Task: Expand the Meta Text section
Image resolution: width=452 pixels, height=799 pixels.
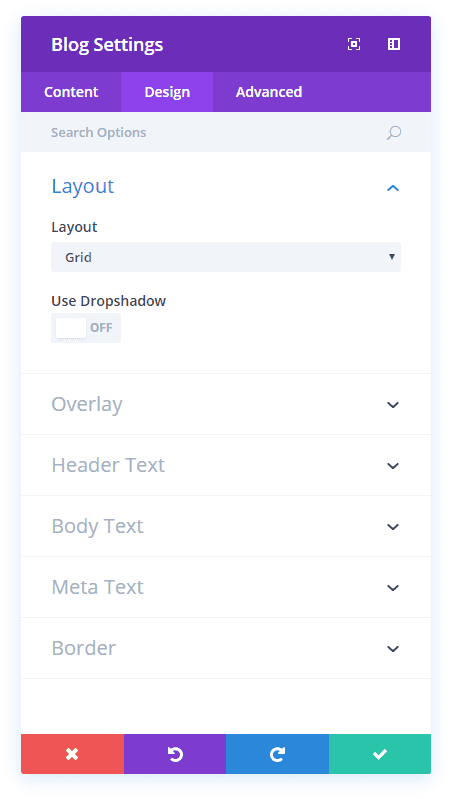Action: 226,587
